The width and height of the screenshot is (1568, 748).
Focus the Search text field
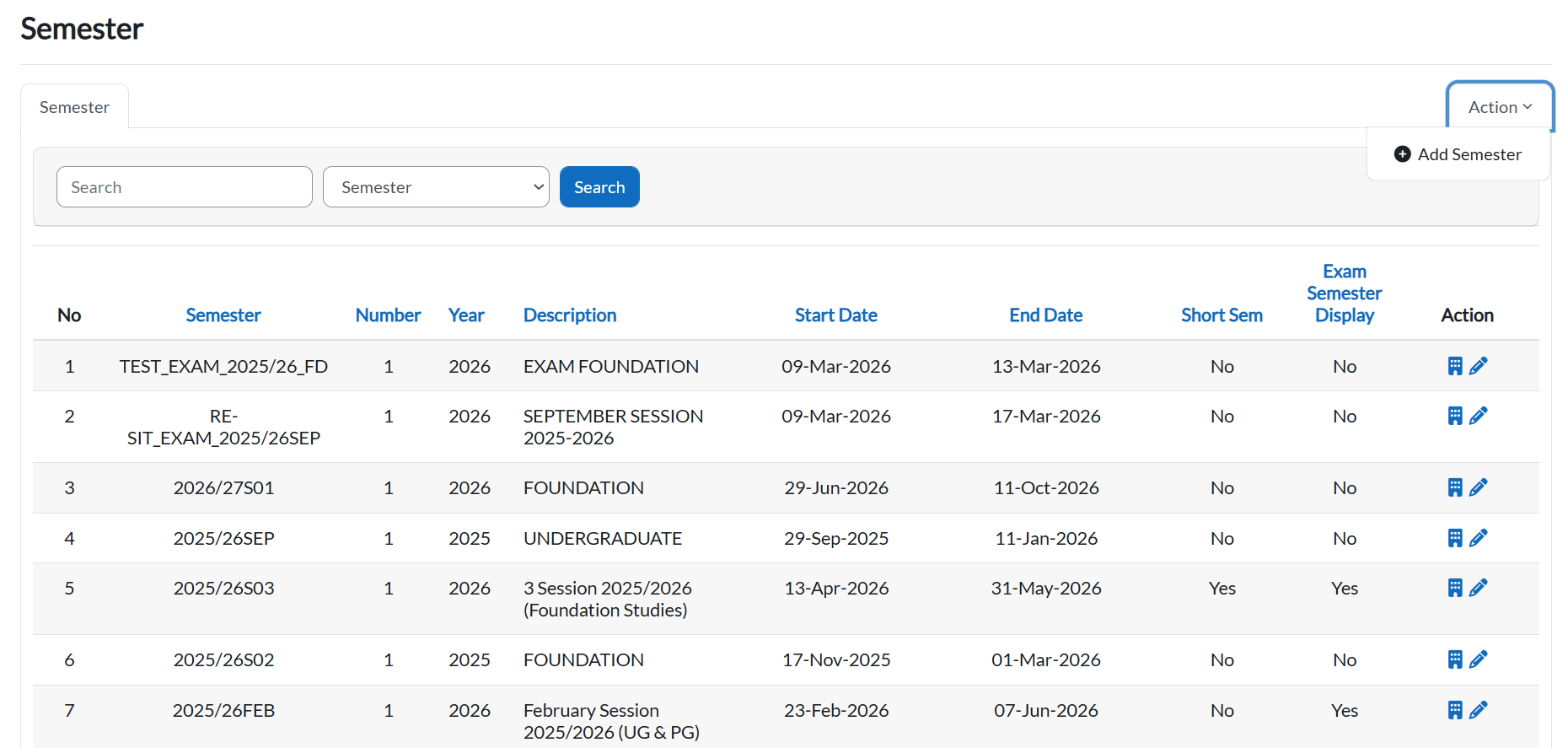click(185, 187)
